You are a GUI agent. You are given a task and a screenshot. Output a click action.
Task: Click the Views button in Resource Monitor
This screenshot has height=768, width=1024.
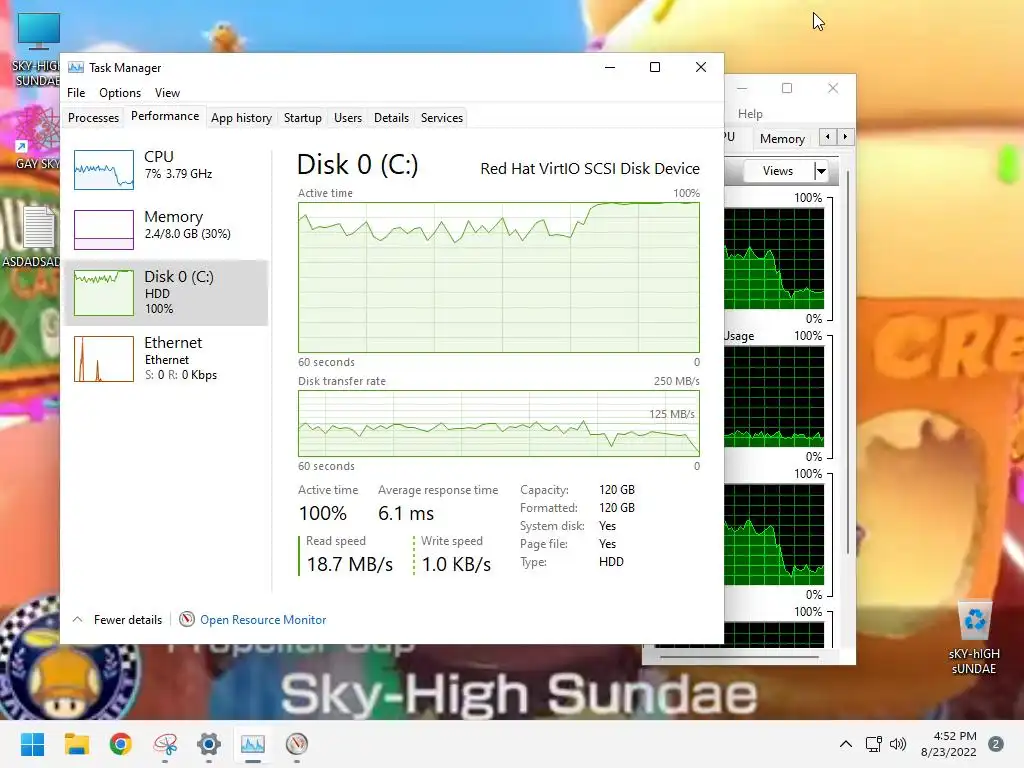point(778,171)
